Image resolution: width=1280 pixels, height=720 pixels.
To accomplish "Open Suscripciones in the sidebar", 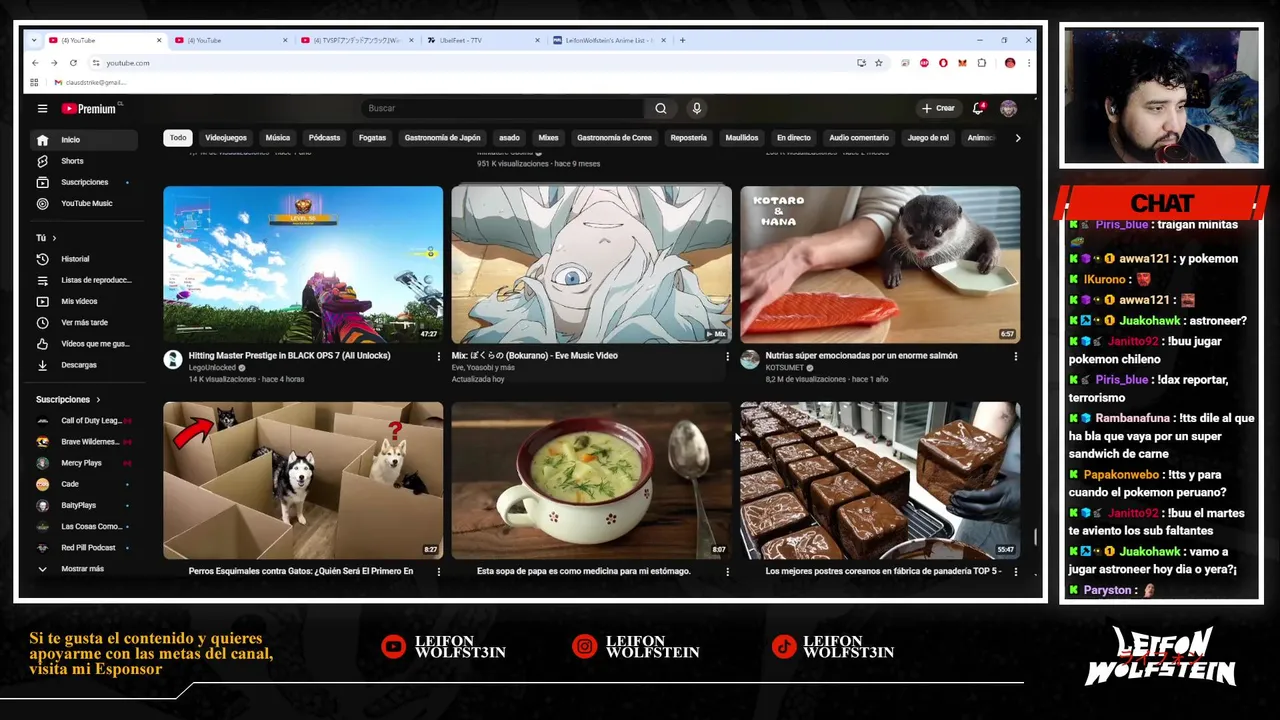I will coord(84,182).
